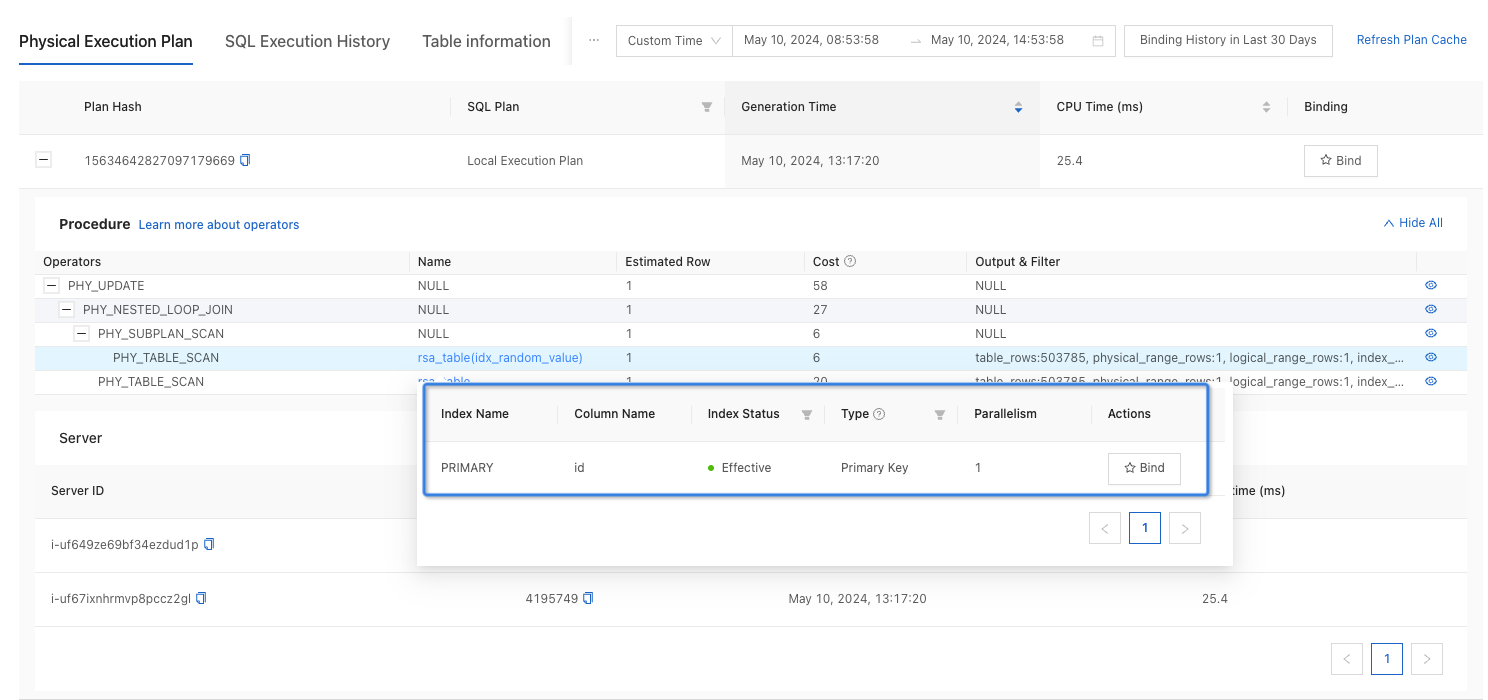Image resolution: width=1488 pixels, height=700 pixels.
Task: Go to previous page in index popup
Action: click(1105, 528)
